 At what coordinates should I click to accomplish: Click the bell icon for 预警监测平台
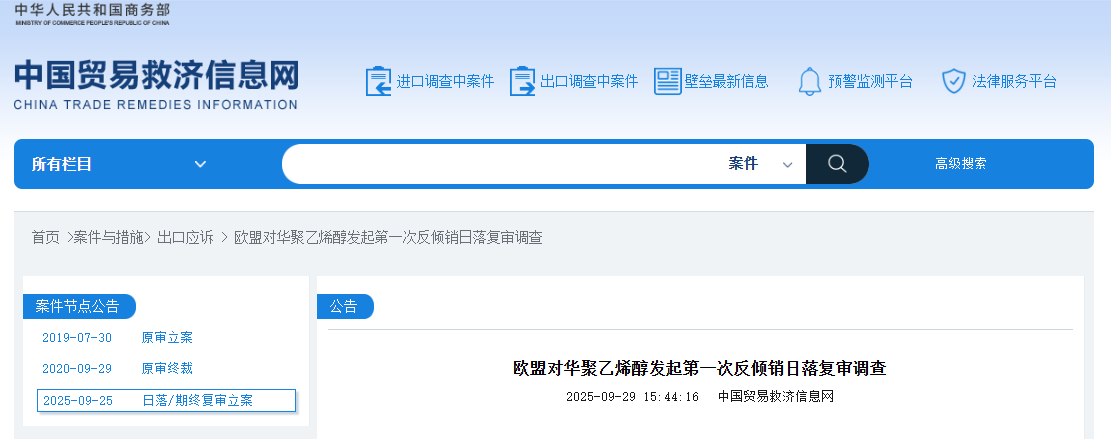click(809, 81)
